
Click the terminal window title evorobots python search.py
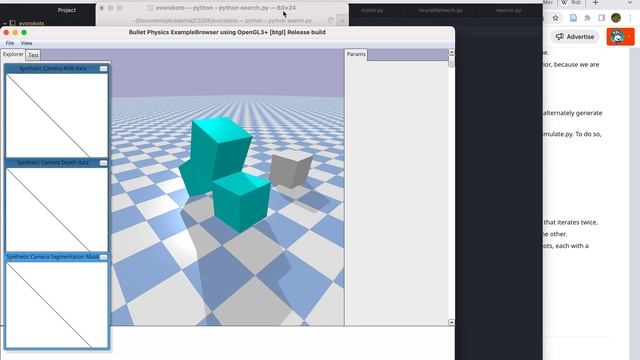tap(226, 8)
